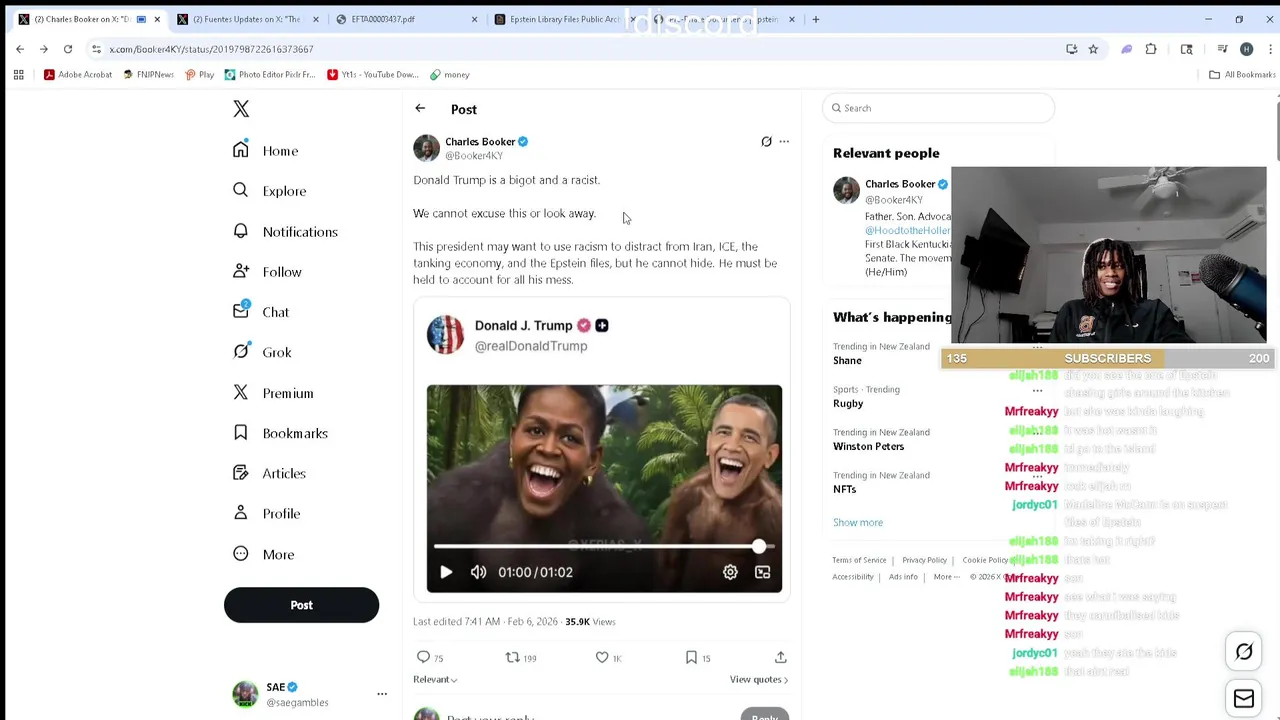This screenshot has width=1280, height=720.
Task: Open Chat in the sidebar
Action: pos(260,312)
